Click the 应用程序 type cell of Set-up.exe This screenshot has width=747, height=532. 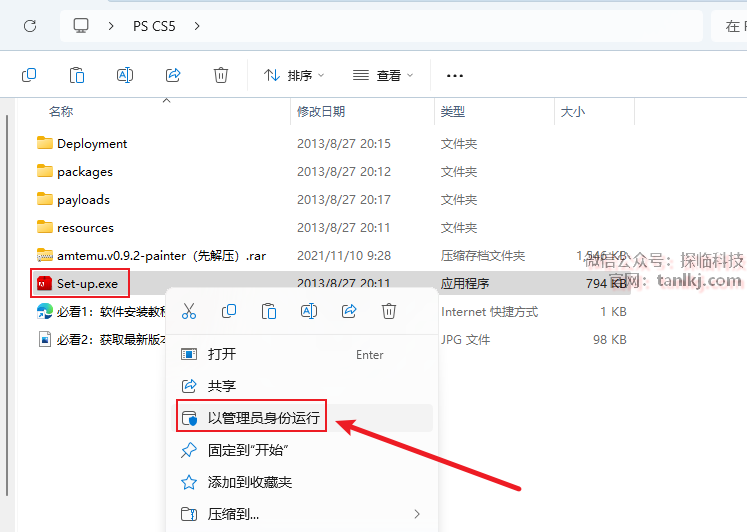(x=465, y=283)
